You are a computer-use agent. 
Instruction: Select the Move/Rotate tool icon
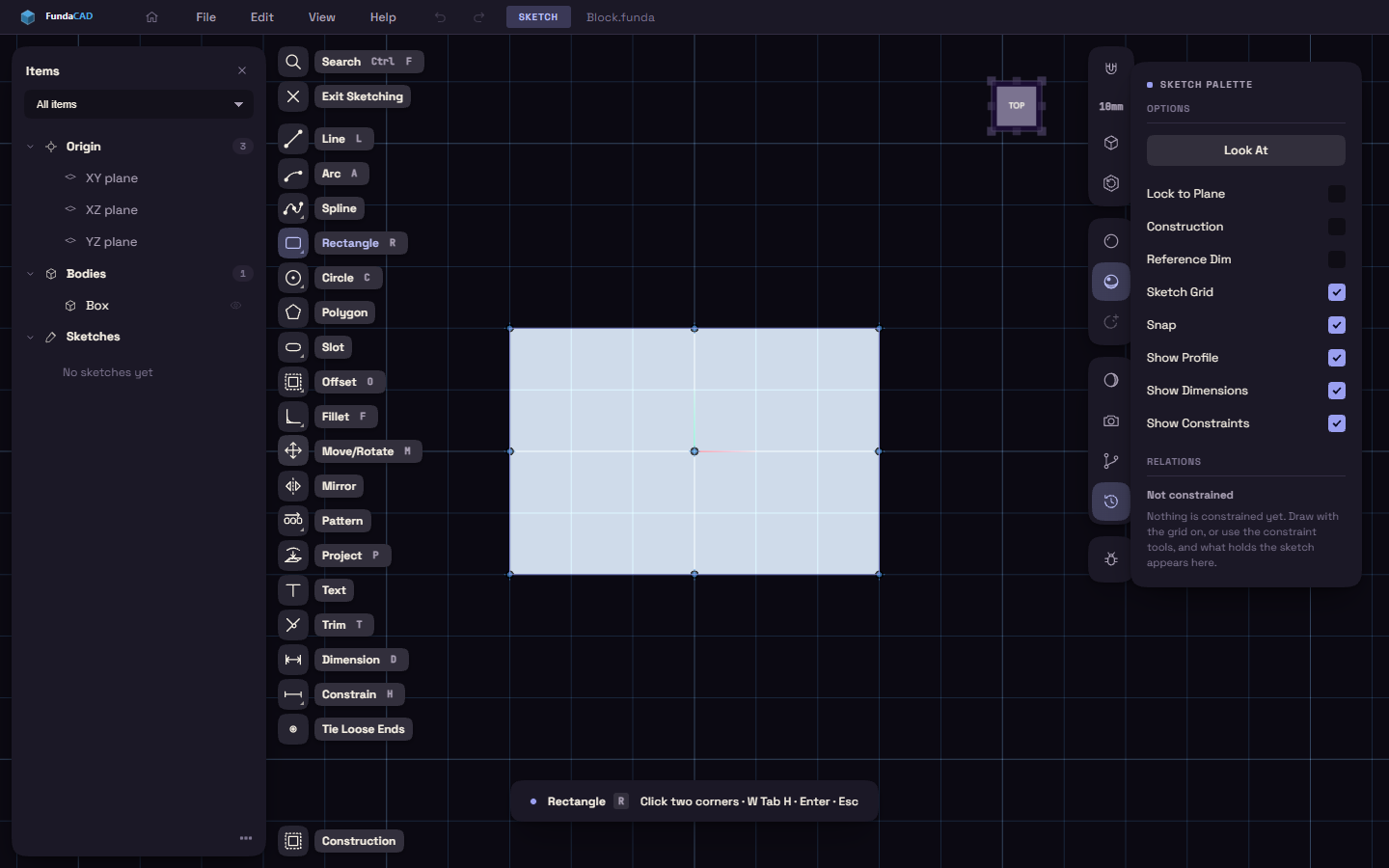[293, 451]
